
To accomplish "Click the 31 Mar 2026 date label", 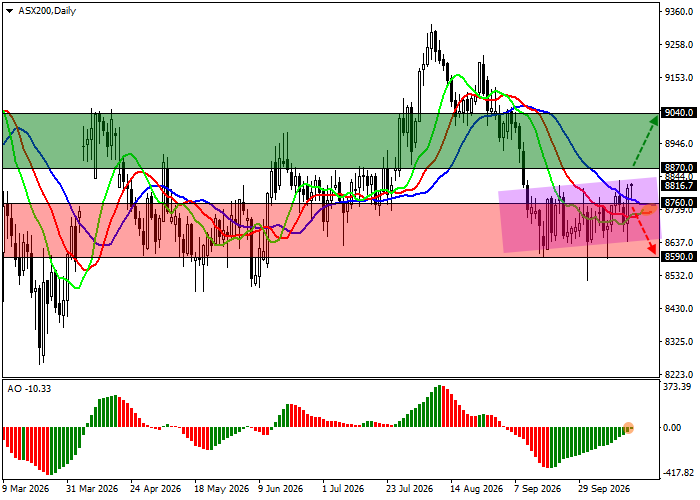I will click(x=92, y=489).
